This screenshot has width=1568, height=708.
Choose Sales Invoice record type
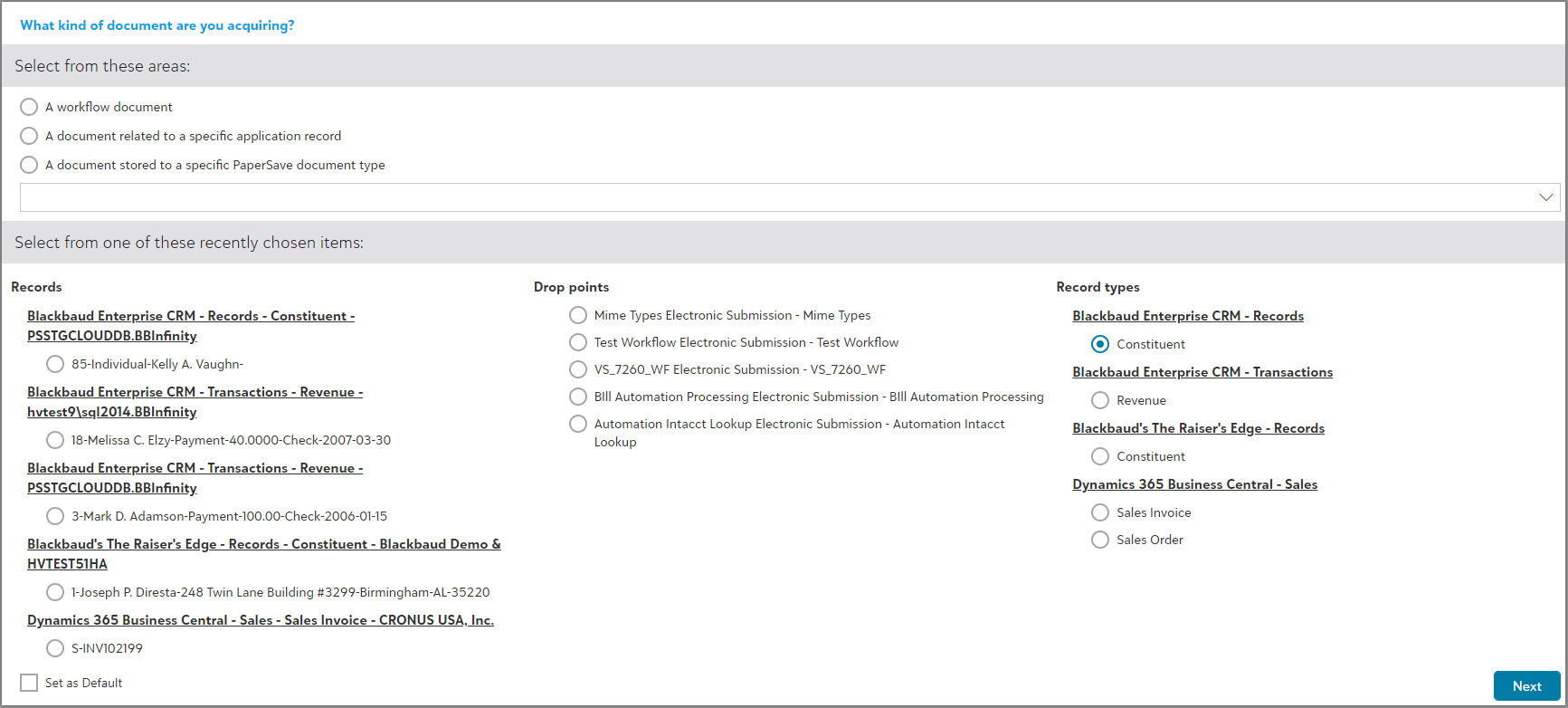[1100, 512]
